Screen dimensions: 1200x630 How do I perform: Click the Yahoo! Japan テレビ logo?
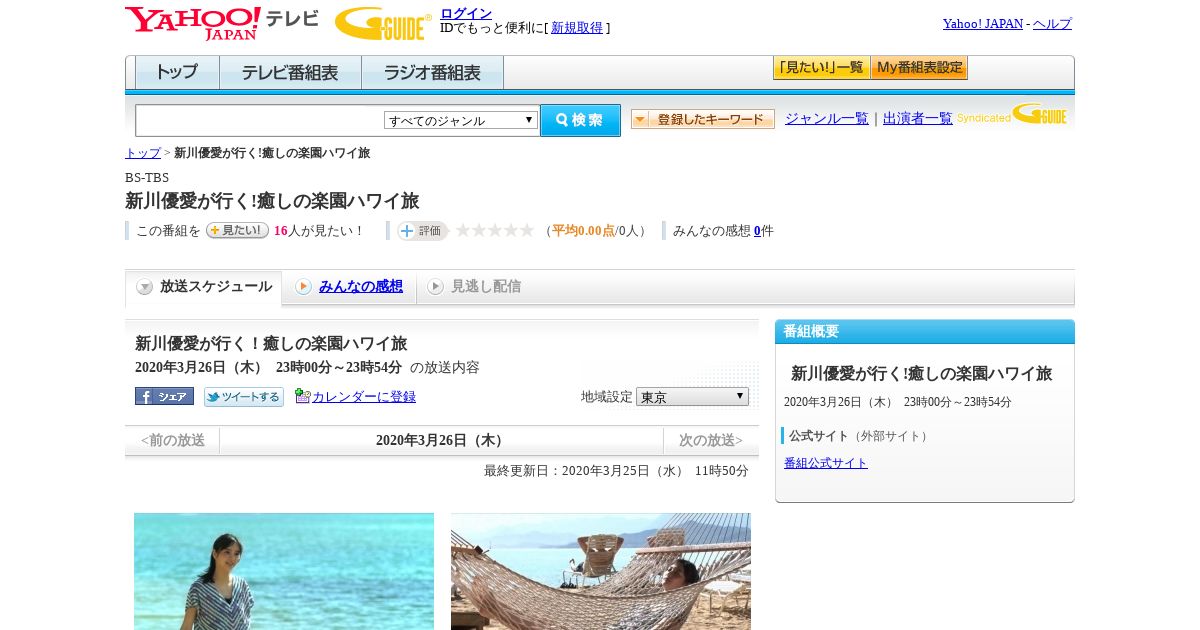[x=222, y=23]
